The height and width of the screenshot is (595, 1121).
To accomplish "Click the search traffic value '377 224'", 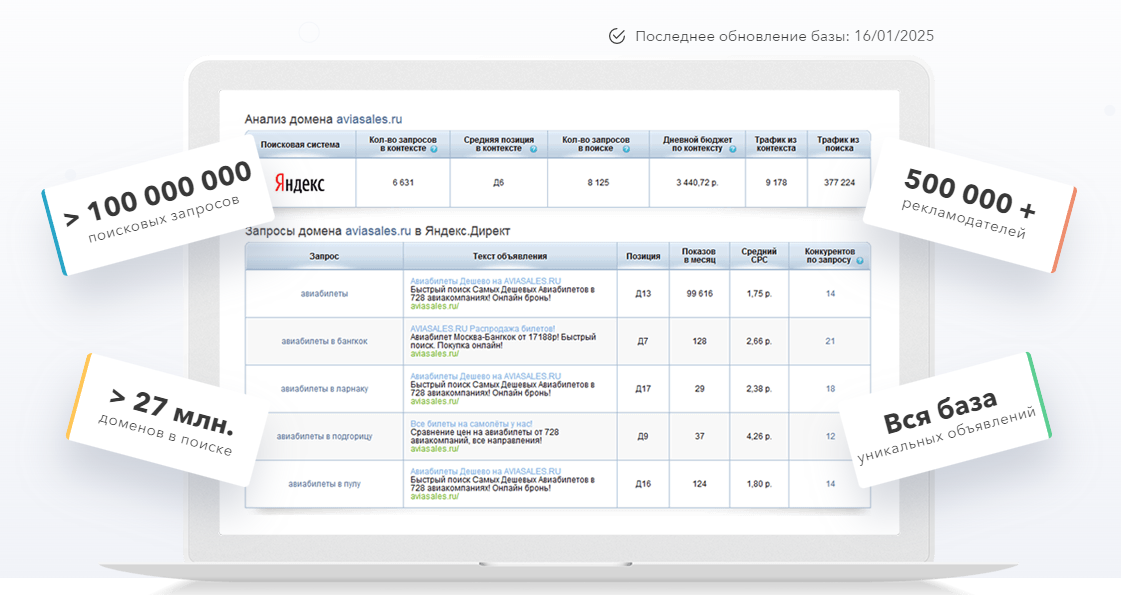I will [x=839, y=183].
